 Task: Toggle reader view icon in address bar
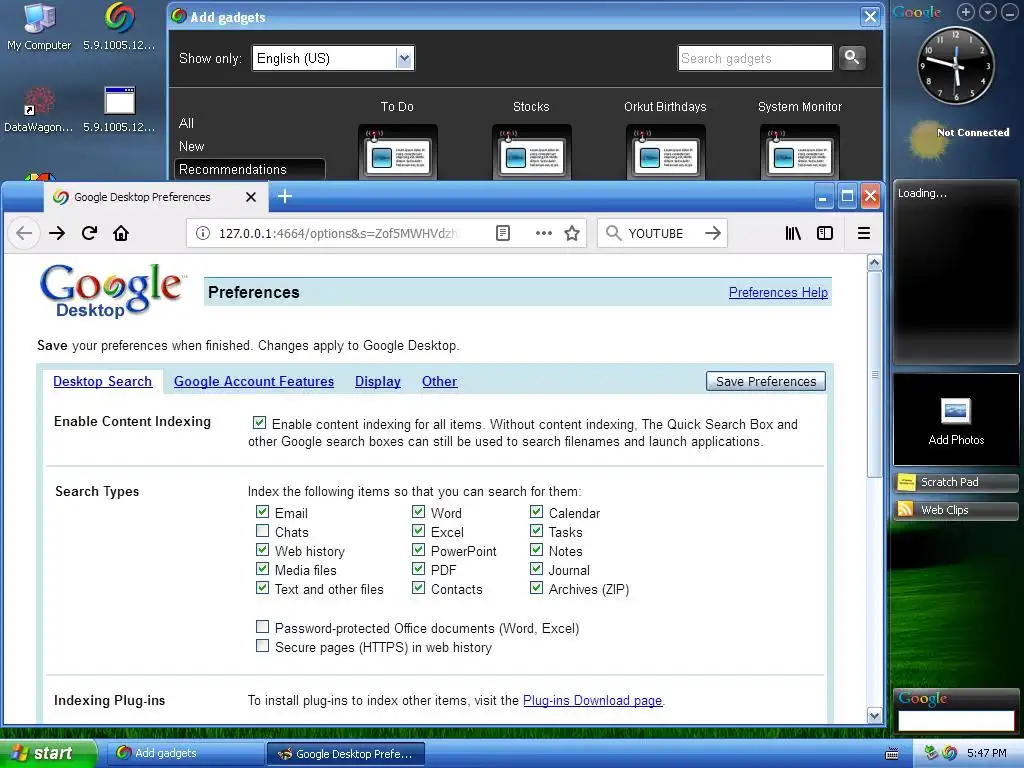click(x=503, y=233)
